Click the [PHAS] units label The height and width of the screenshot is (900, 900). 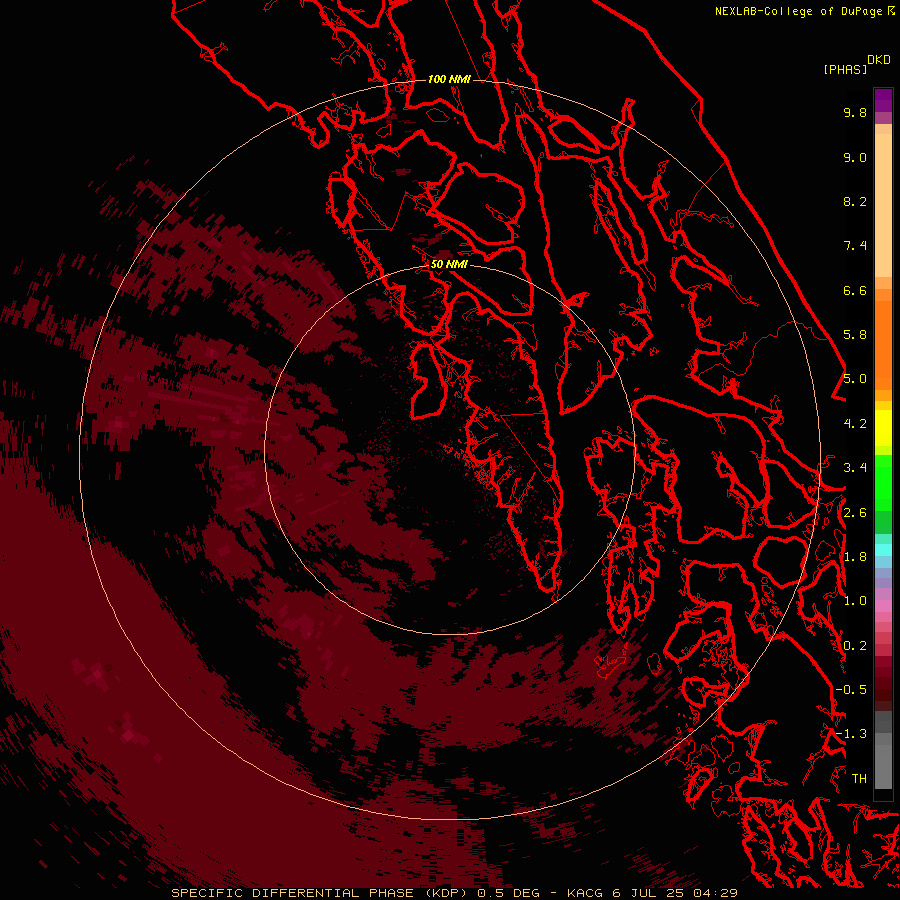[x=845, y=69]
